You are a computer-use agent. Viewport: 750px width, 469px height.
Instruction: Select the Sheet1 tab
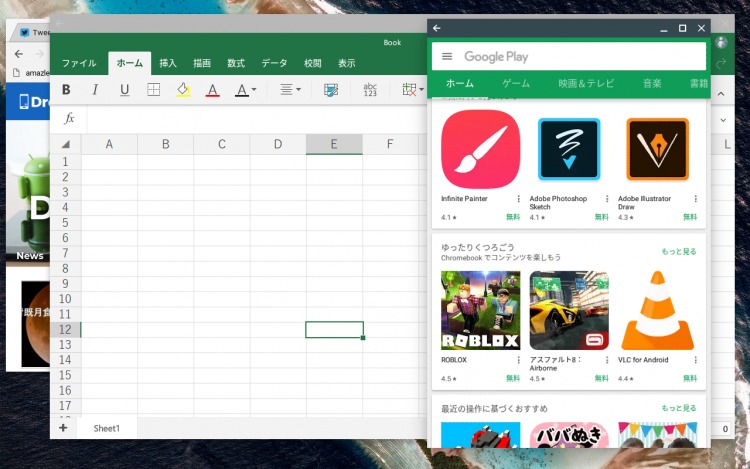107,428
